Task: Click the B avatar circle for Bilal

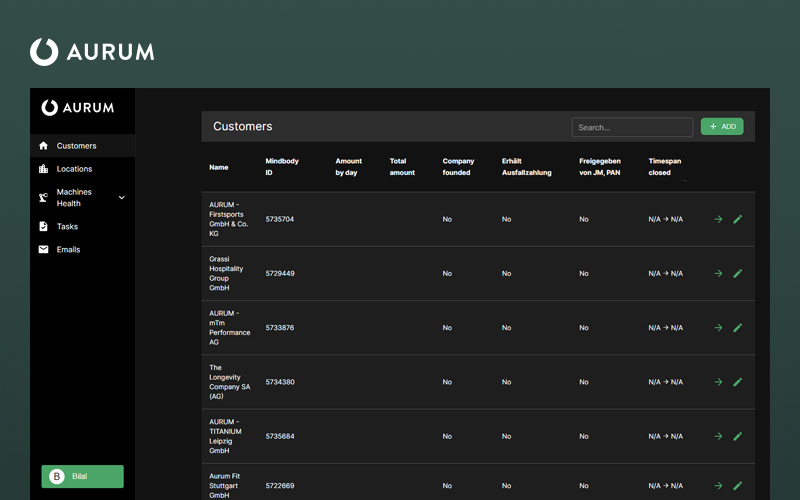Action: pyautogui.click(x=57, y=477)
